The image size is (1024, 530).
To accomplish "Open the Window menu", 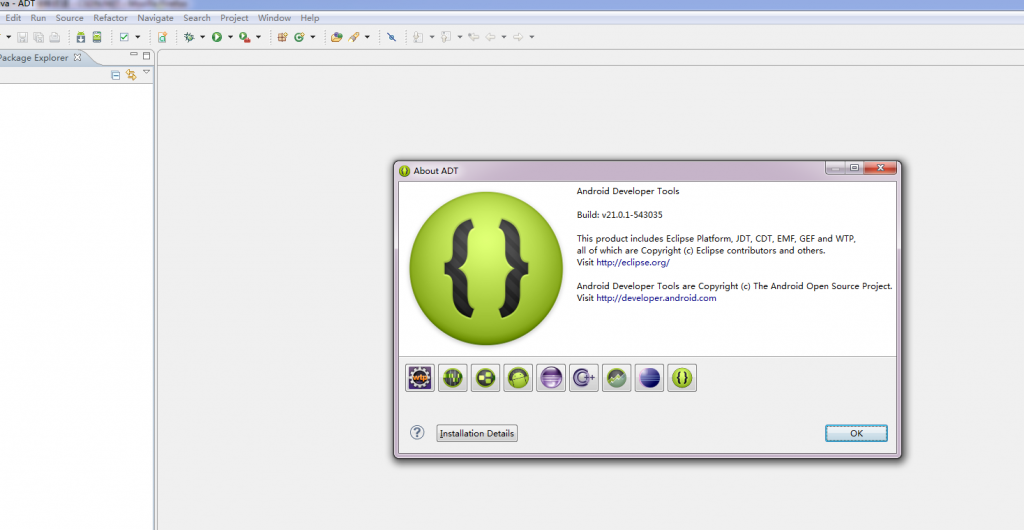I will (x=274, y=18).
